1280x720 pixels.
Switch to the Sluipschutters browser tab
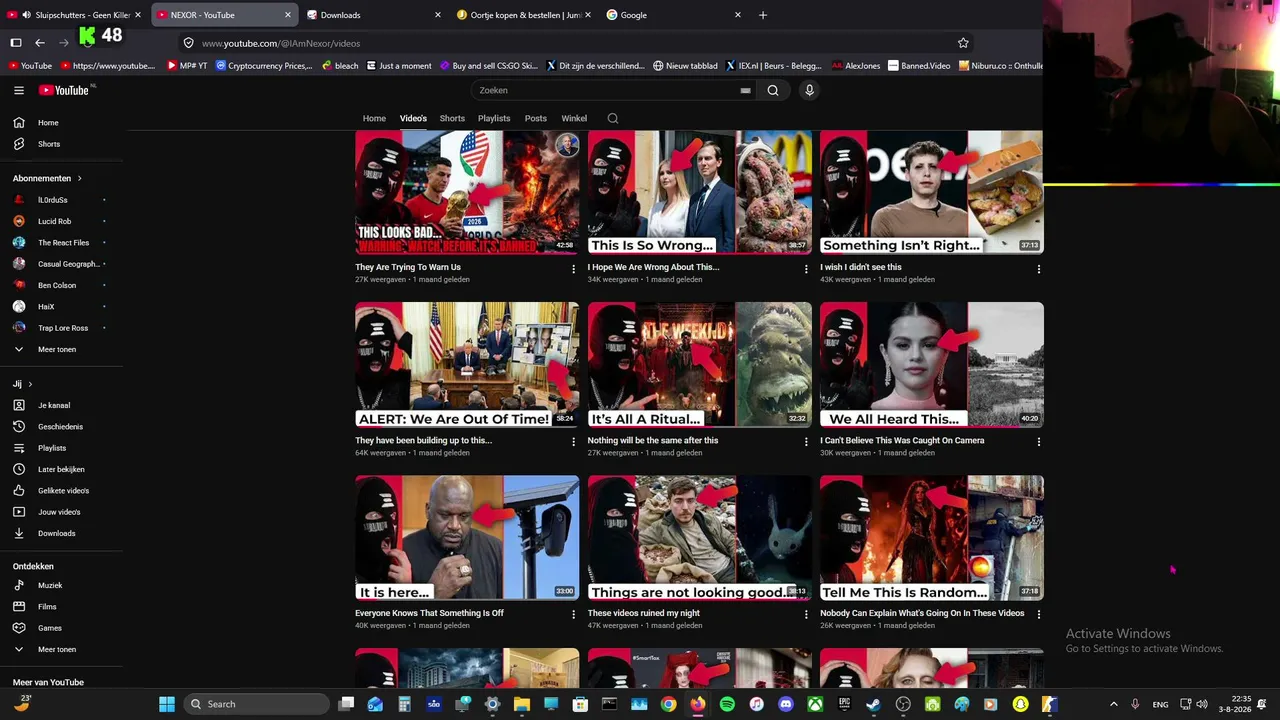tap(75, 15)
